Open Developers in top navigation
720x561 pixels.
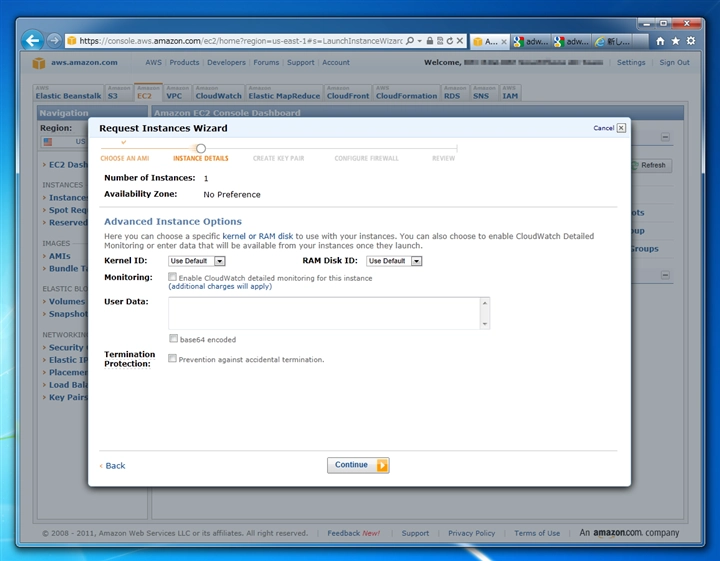[x=226, y=62]
